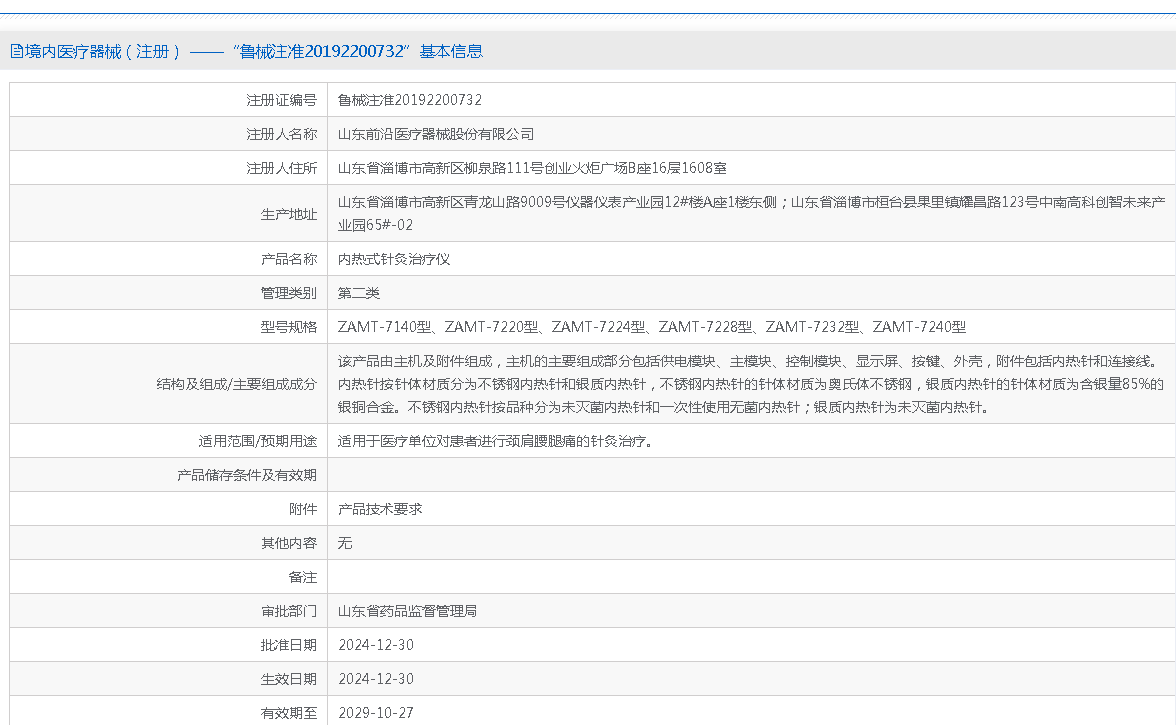Click the empty 备注 remarks cell
The width and height of the screenshot is (1176, 725).
click(750, 577)
